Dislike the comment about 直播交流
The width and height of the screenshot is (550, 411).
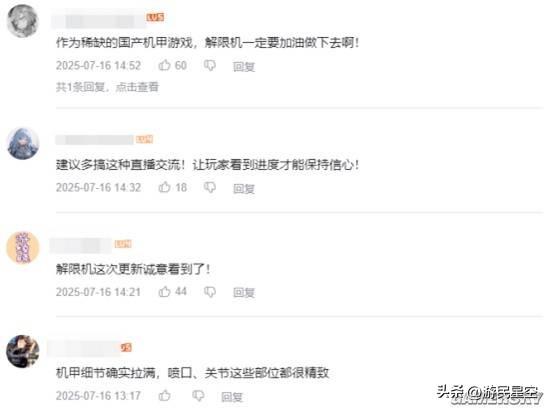210,188
